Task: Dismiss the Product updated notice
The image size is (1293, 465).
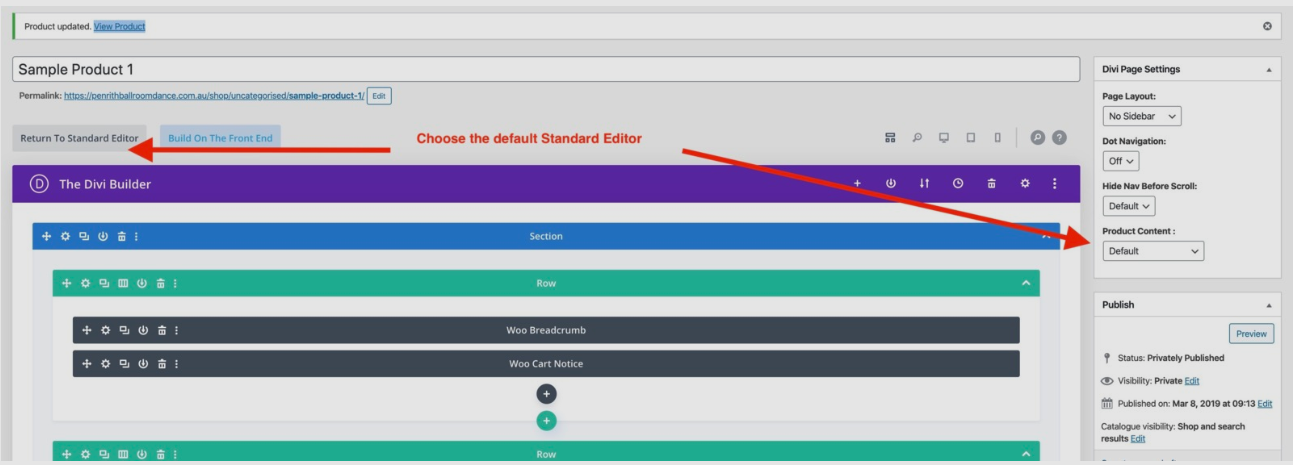Action: 1267,26
